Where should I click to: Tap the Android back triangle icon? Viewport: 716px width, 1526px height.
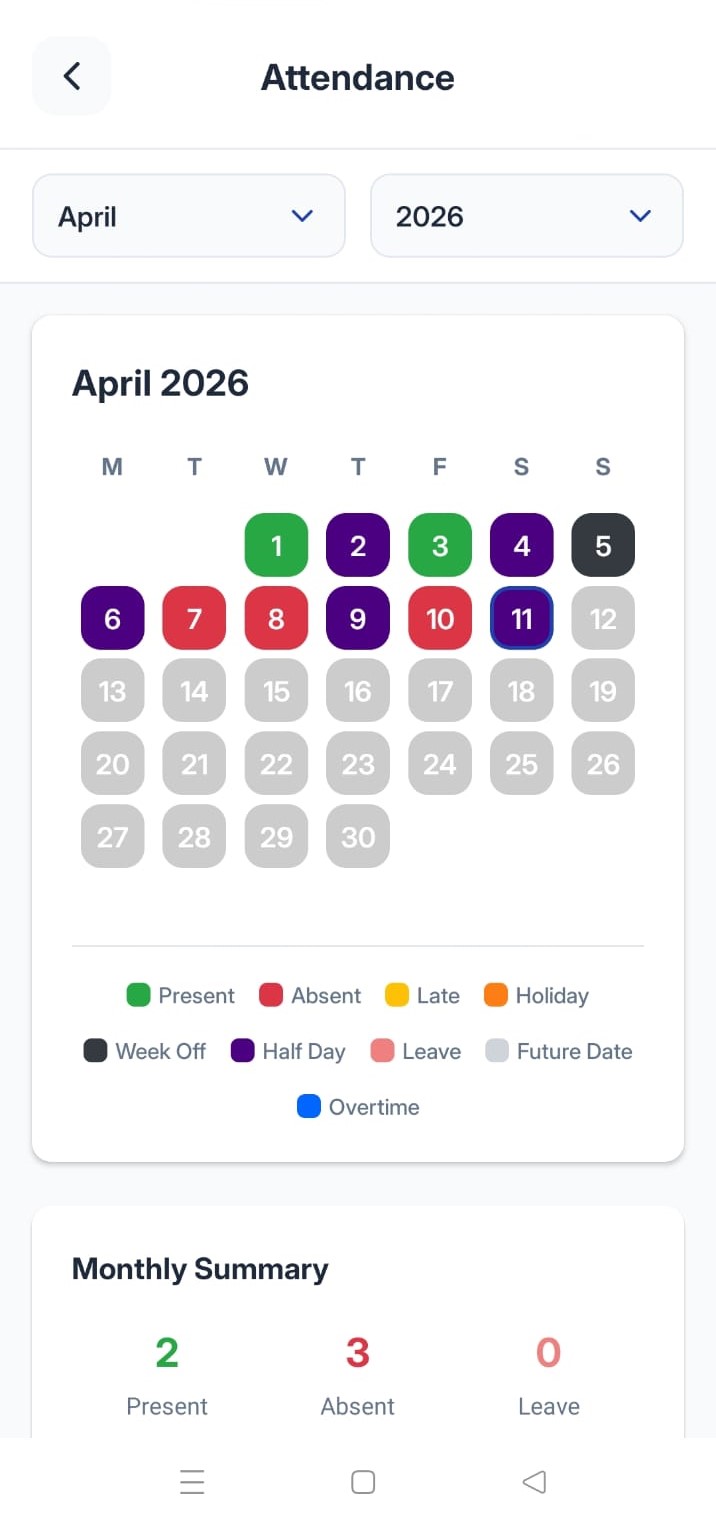(x=534, y=1482)
